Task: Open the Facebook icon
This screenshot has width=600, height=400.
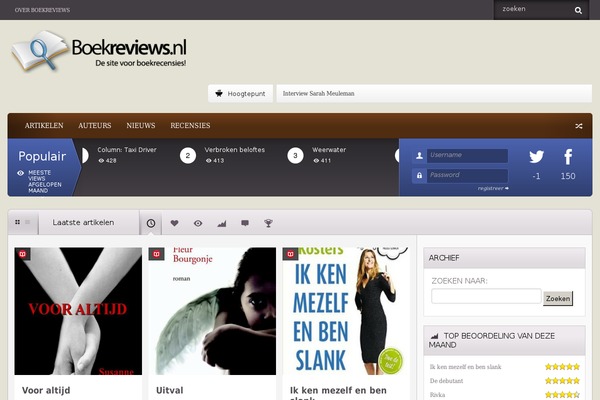Action: 568,157
